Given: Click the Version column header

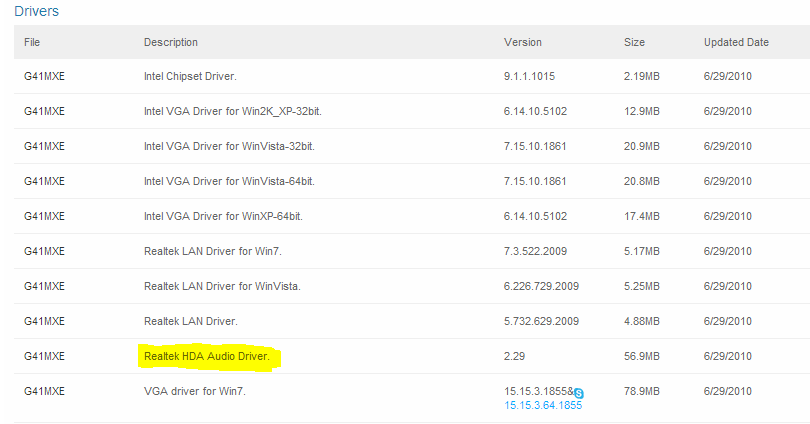Looking at the screenshot, I should click(x=523, y=42).
